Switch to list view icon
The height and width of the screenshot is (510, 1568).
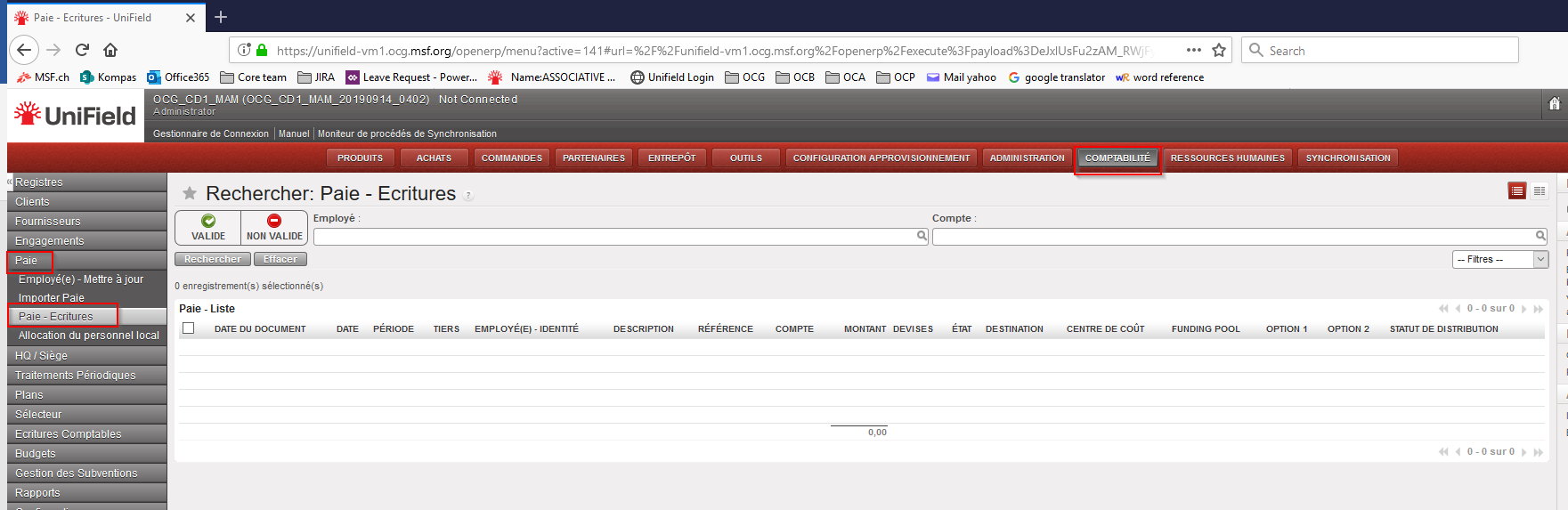coord(1516,191)
